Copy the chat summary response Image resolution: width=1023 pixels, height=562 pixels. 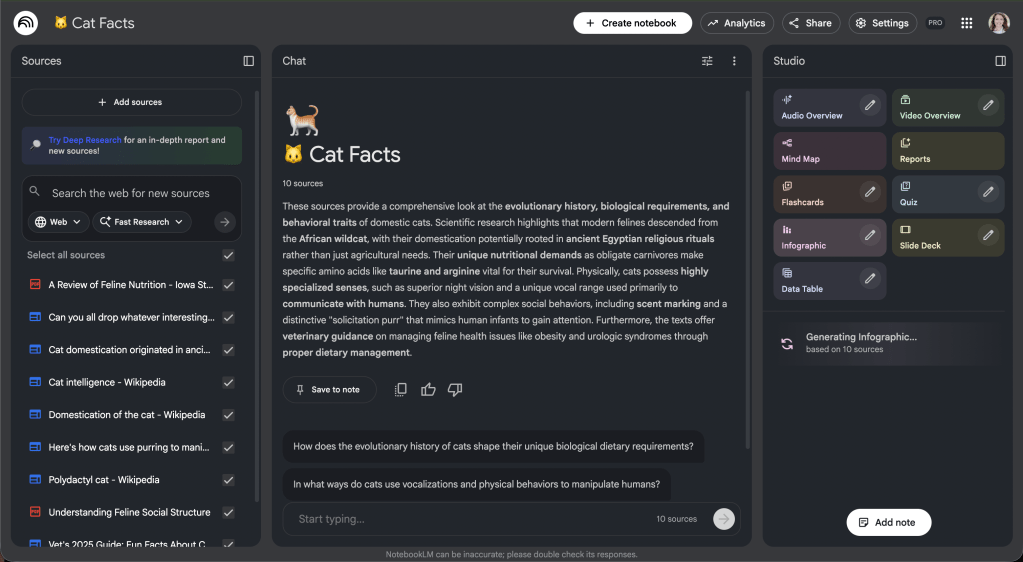401,389
